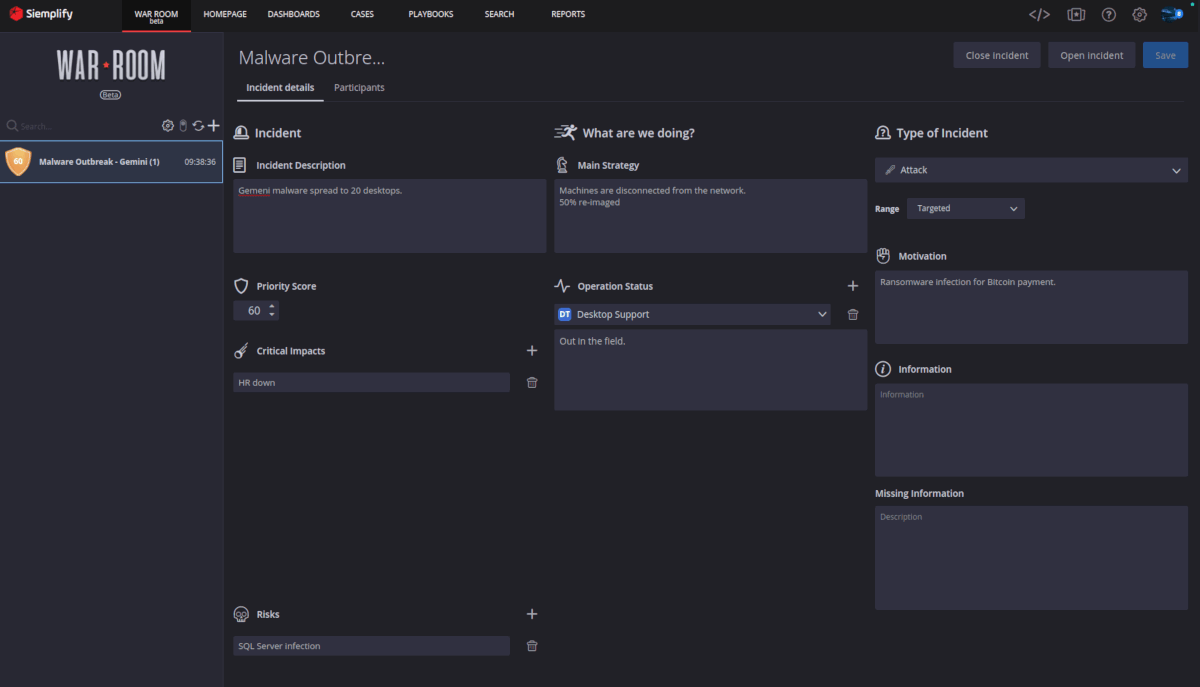Remove the SQL Server infection risk
1200x687 pixels.
pos(532,646)
